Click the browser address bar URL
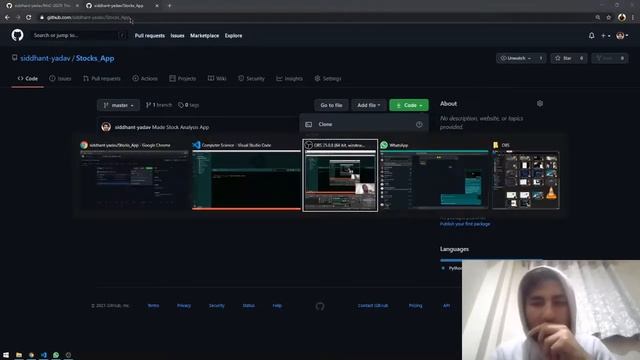Viewport: 640px width, 360px height. coord(88,18)
